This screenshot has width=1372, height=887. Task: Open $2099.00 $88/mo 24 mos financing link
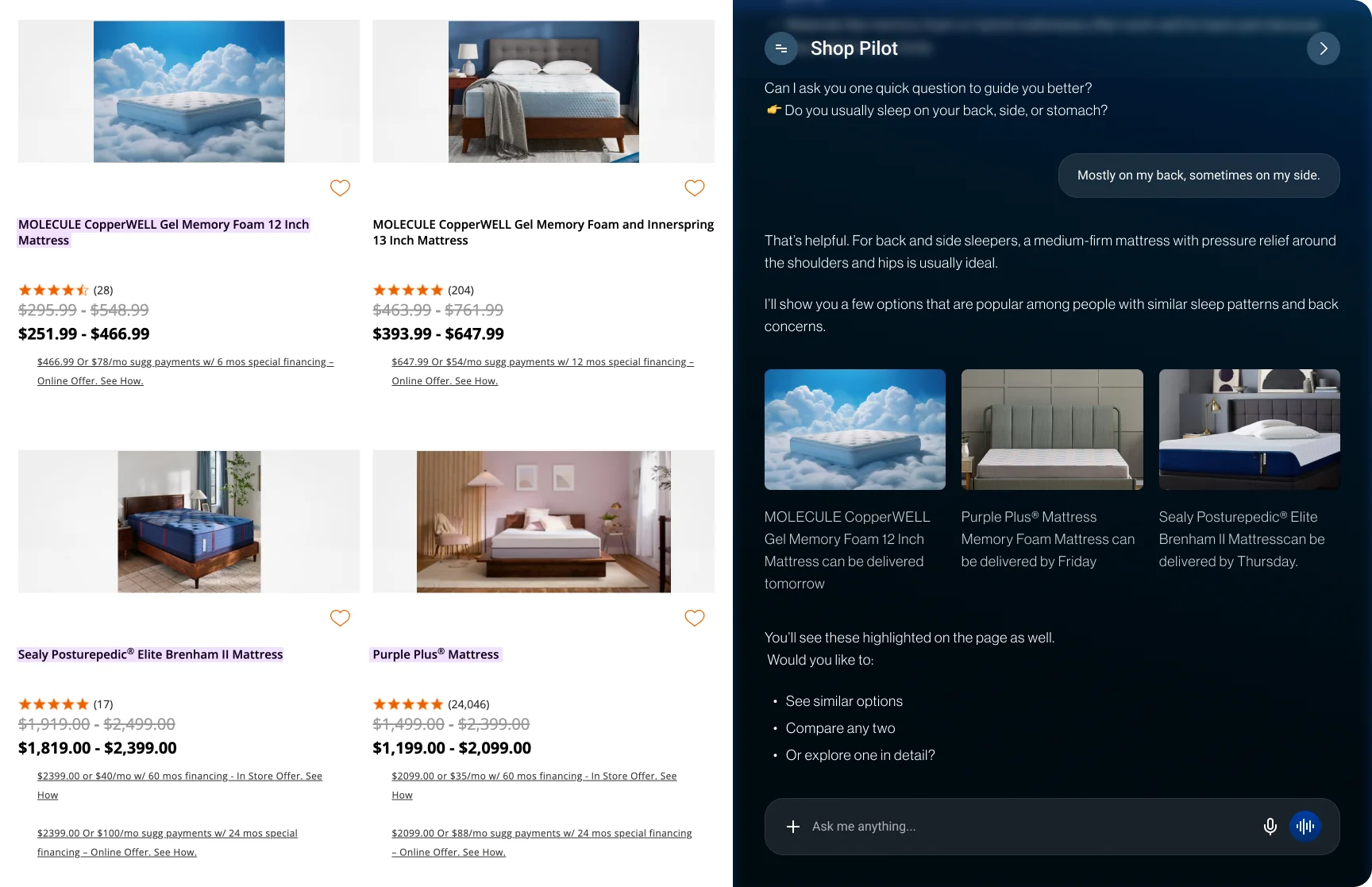[x=541, y=843]
